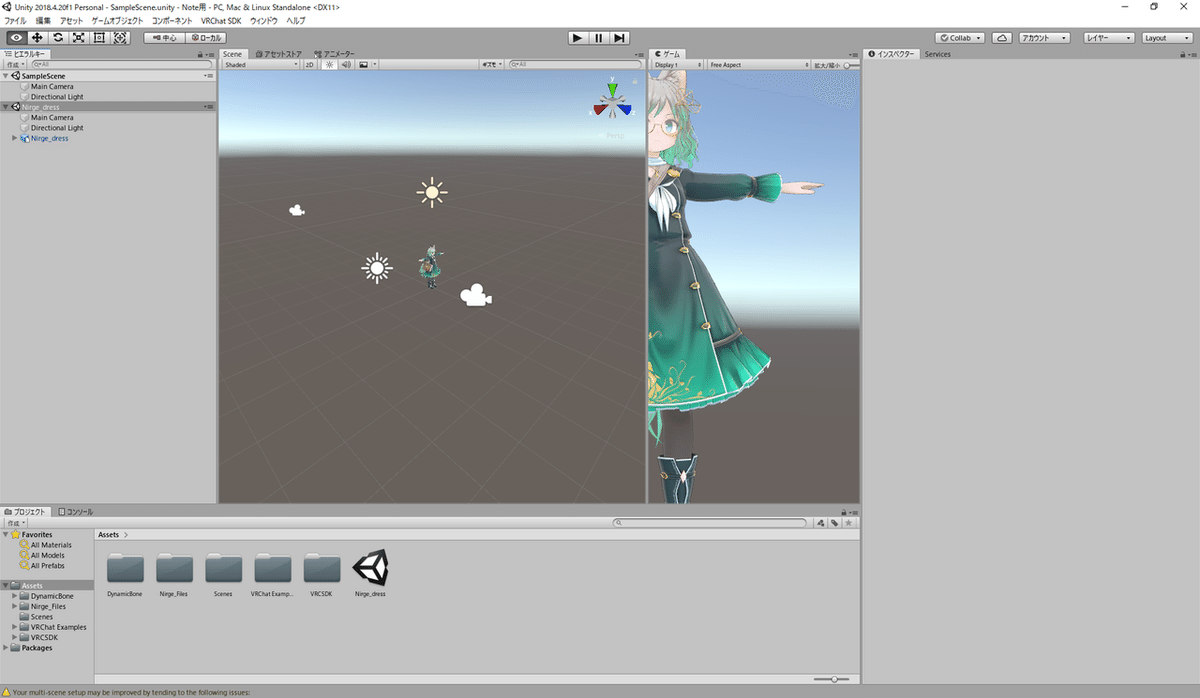Click project search field
The height and width of the screenshot is (698, 1200).
click(710, 523)
